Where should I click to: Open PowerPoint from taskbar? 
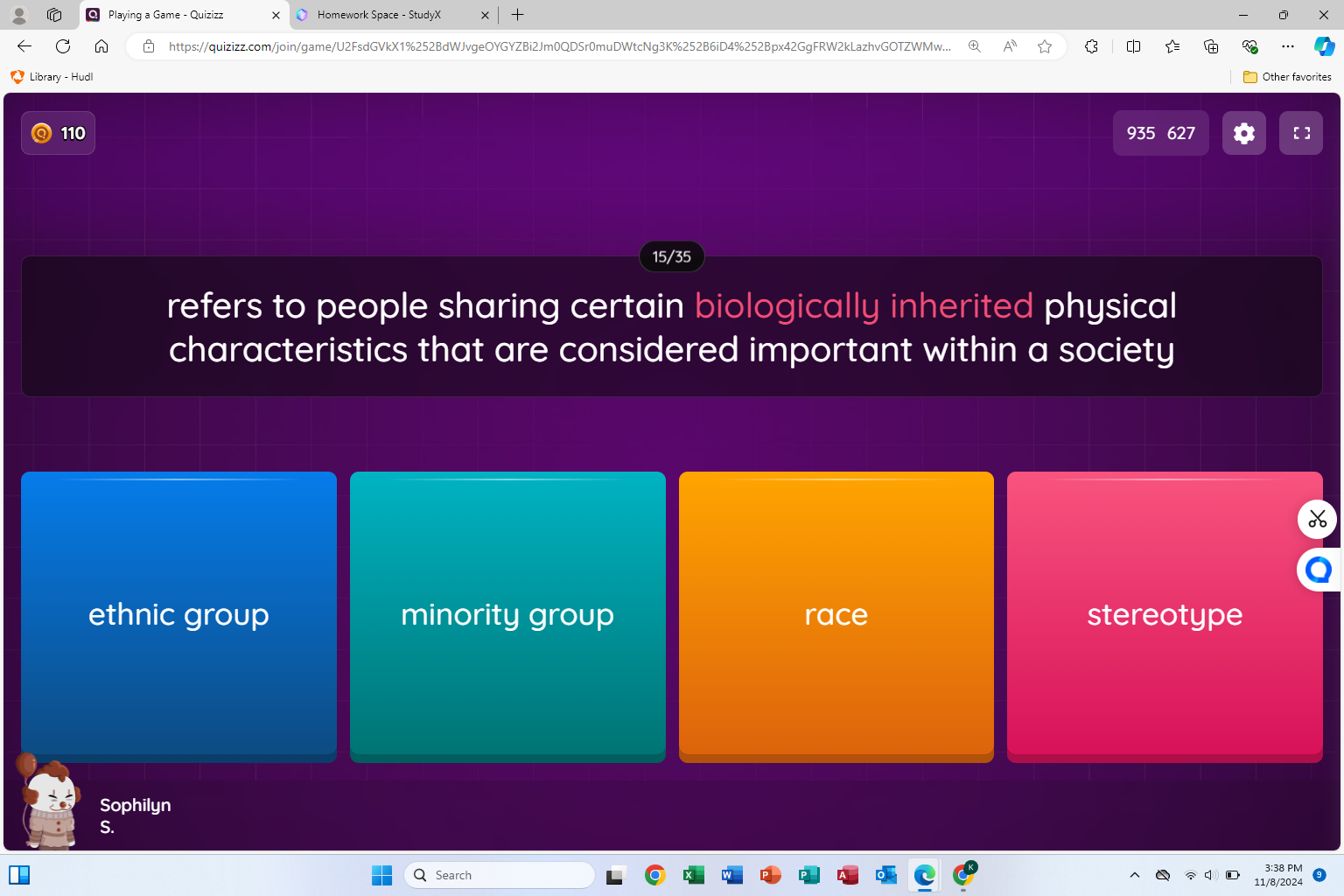pyautogui.click(x=771, y=875)
